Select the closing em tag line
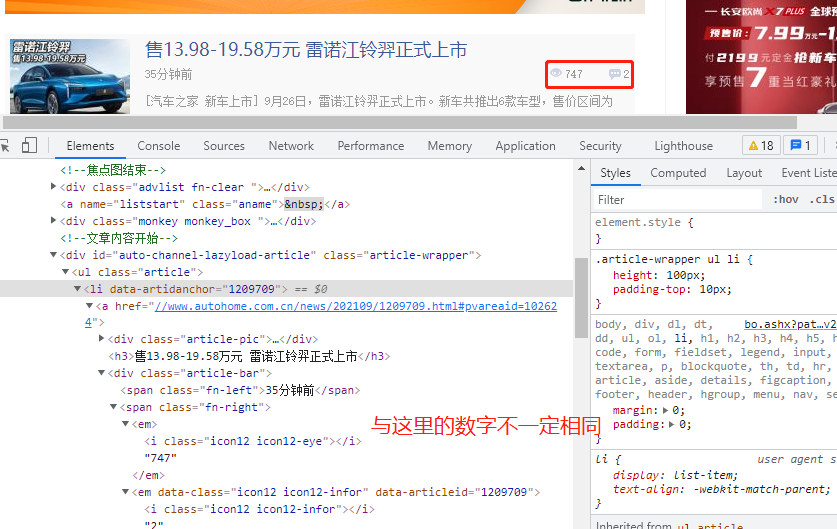The width and height of the screenshot is (837, 529). click(x=148, y=475)
